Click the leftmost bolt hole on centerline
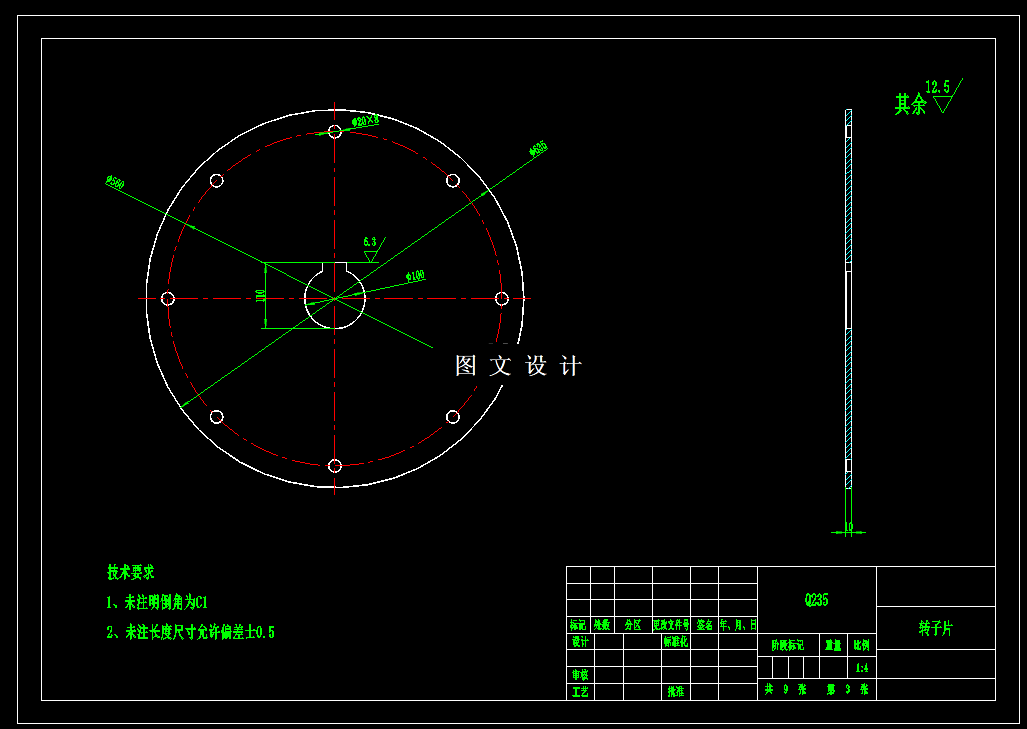The width and height of the screenshot is (1027, 729). tap(168, 299)
